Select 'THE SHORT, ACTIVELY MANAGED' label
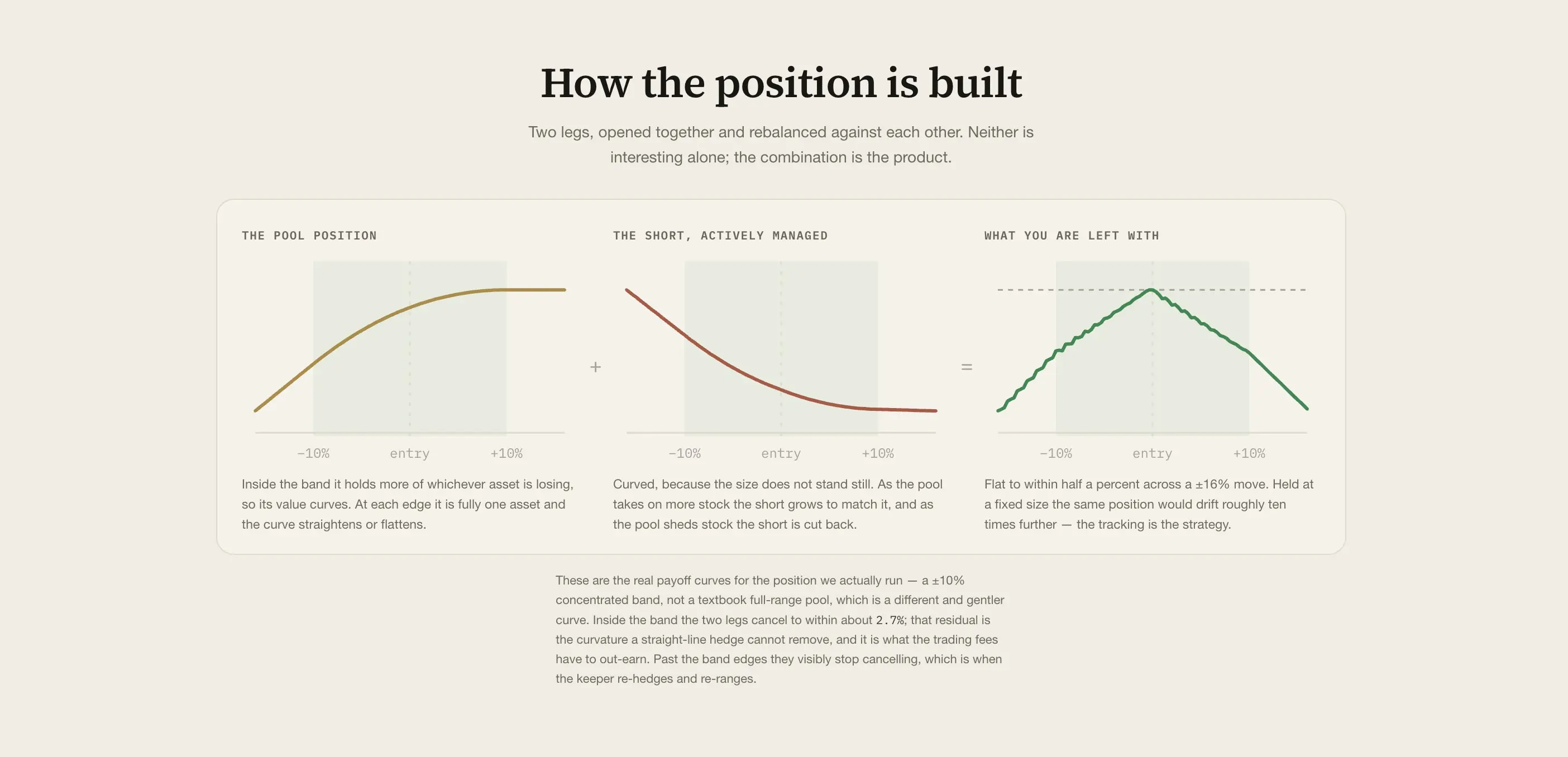Image resolution: width=1568 pixels, height=757 pixels. tap(720, 236)
